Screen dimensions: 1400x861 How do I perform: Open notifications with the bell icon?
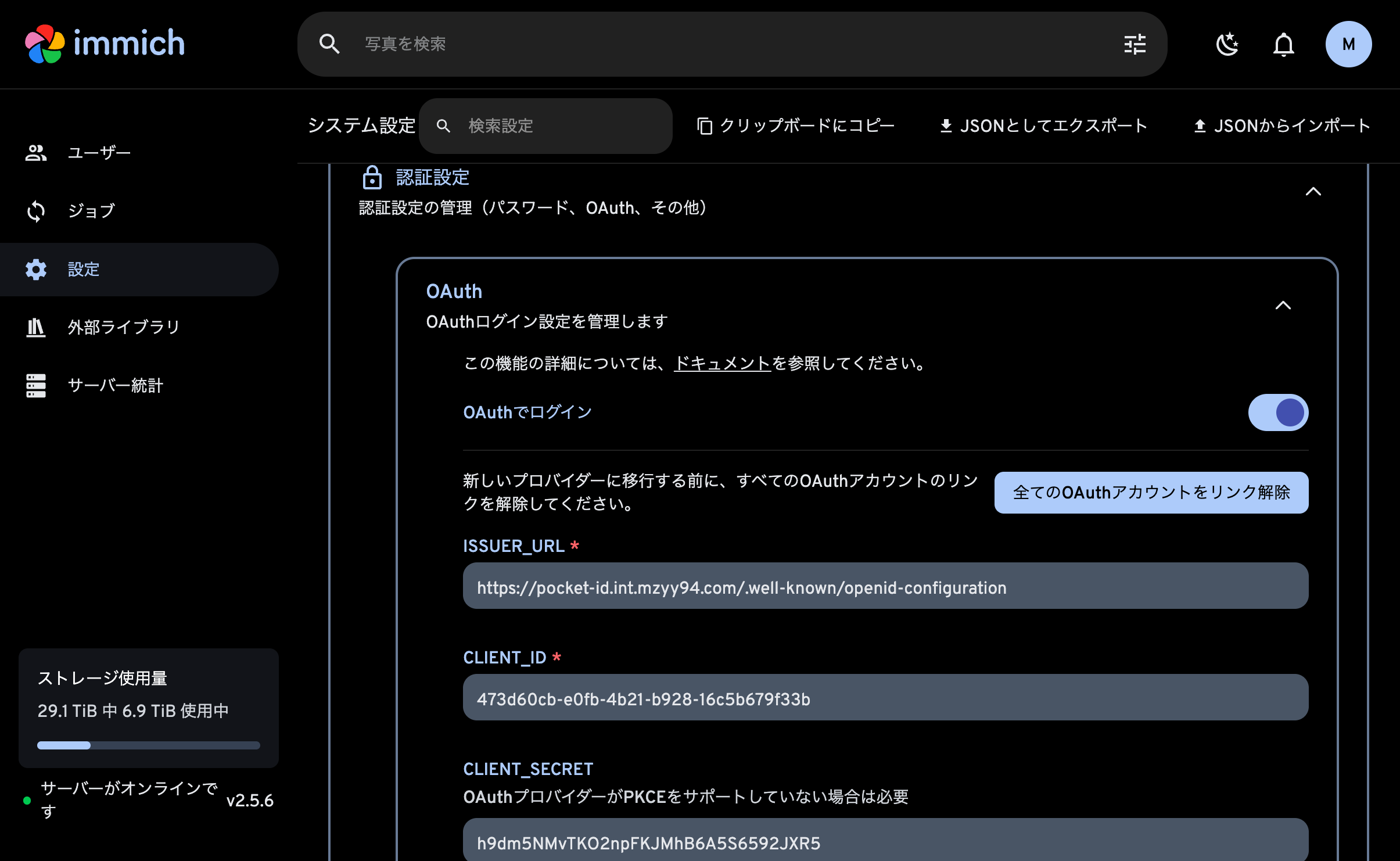coord(1283,44)
